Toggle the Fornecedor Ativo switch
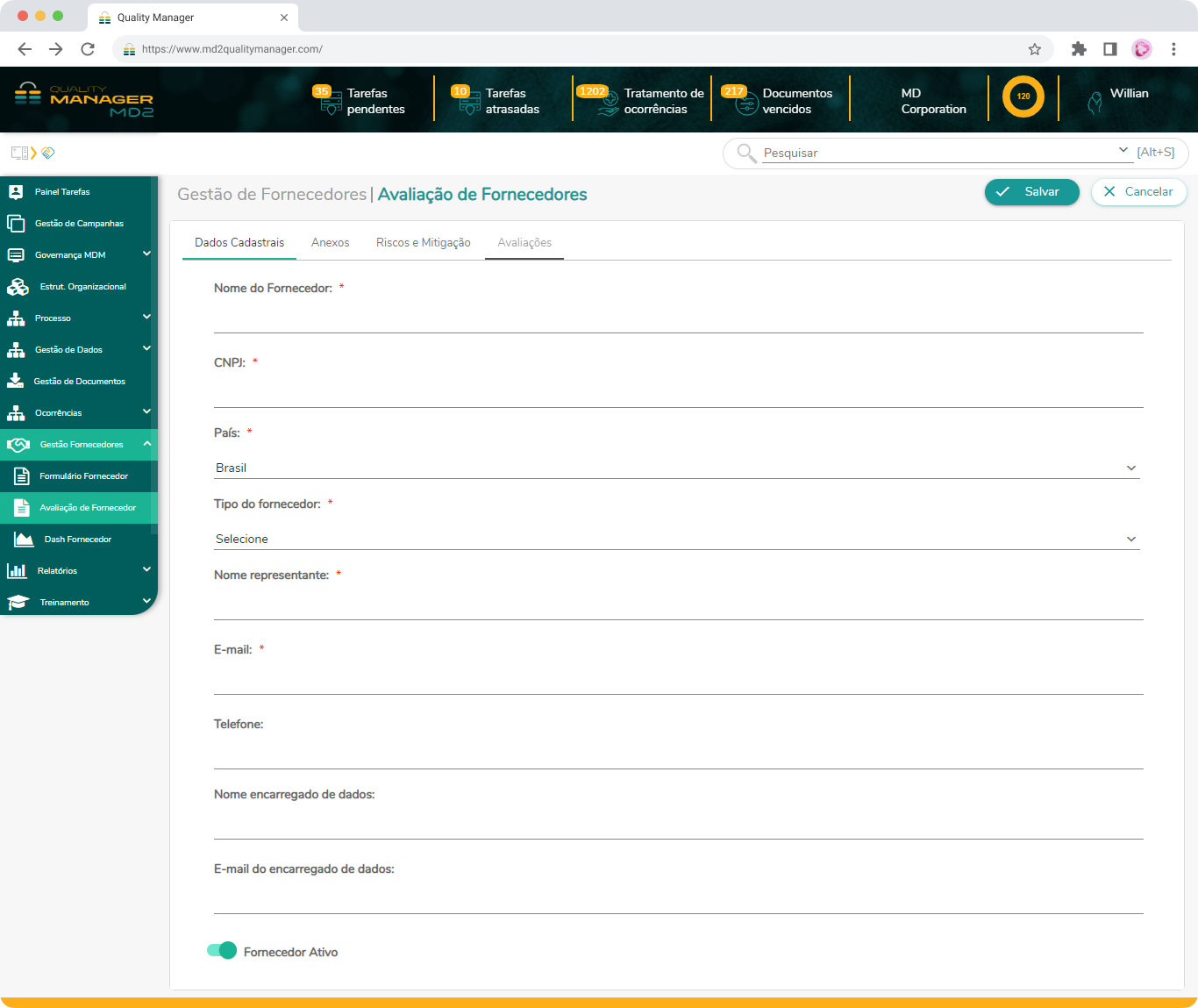Screen dimensions: 1198x1008 222,950
